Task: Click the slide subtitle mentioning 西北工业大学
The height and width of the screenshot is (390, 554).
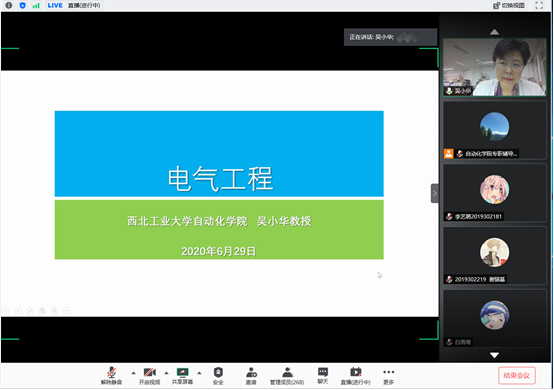Action: coord(219,221)
